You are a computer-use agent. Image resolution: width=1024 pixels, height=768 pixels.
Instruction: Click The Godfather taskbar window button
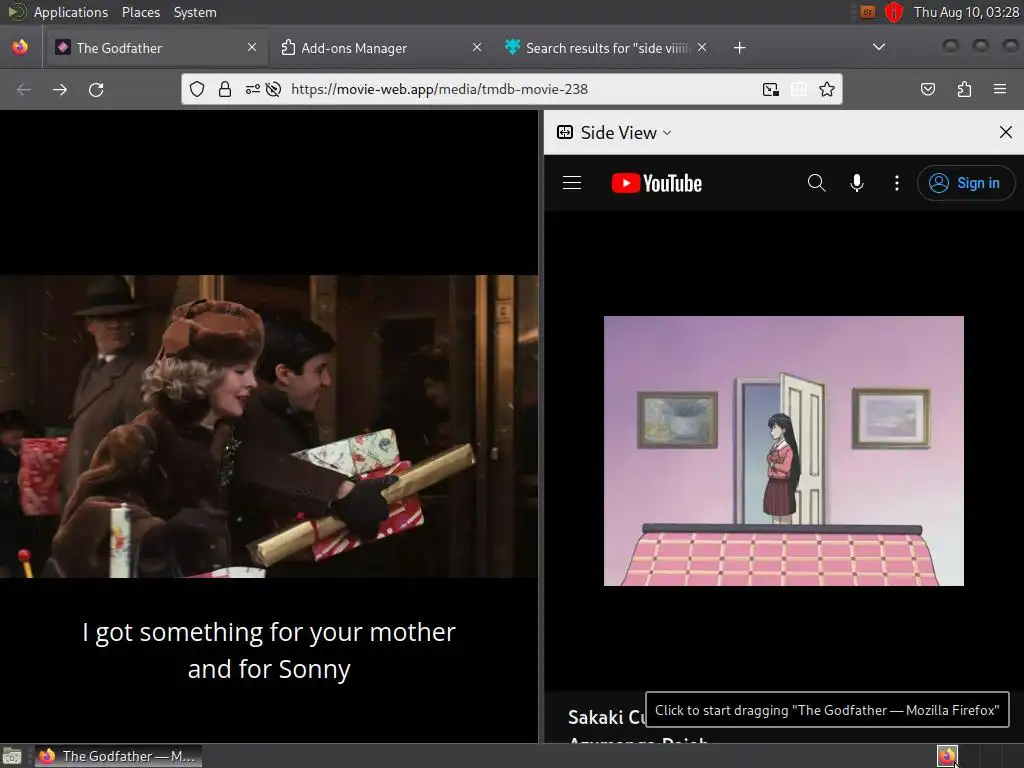(118, 756)
